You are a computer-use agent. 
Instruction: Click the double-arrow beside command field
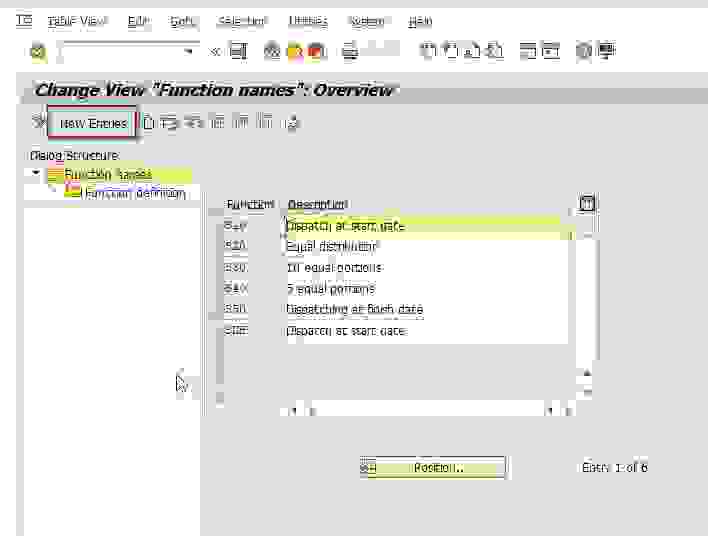(214, 52)
